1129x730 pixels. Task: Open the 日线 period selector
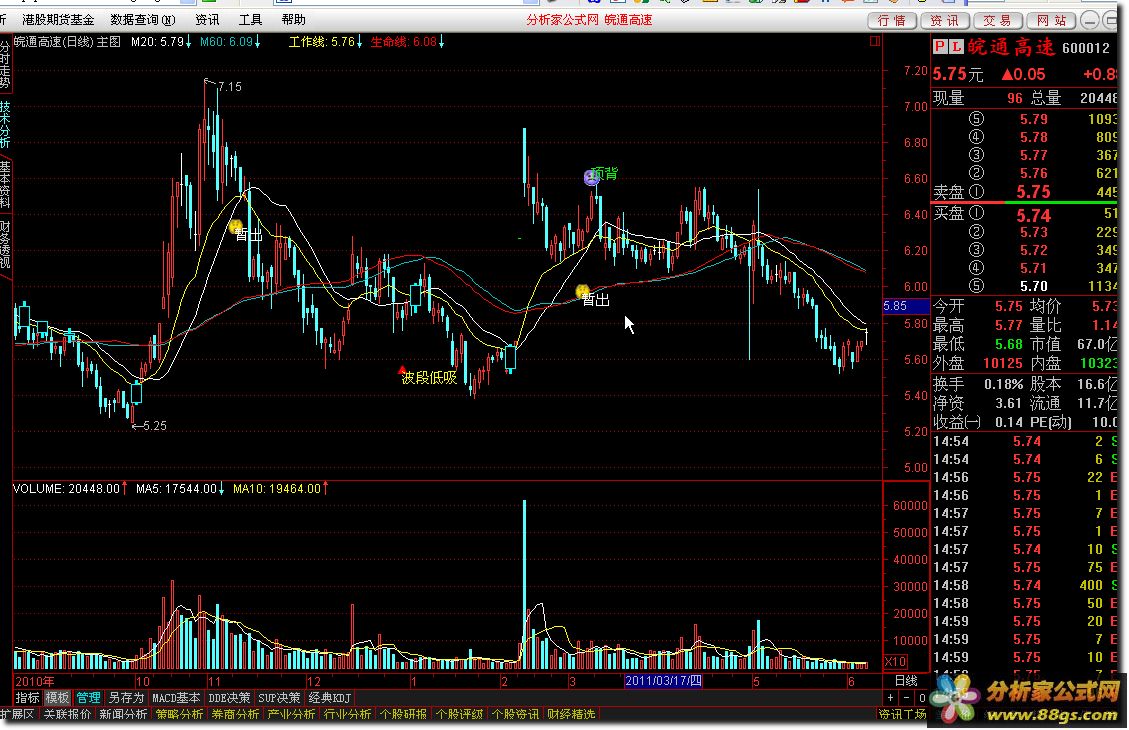(906, 680)
